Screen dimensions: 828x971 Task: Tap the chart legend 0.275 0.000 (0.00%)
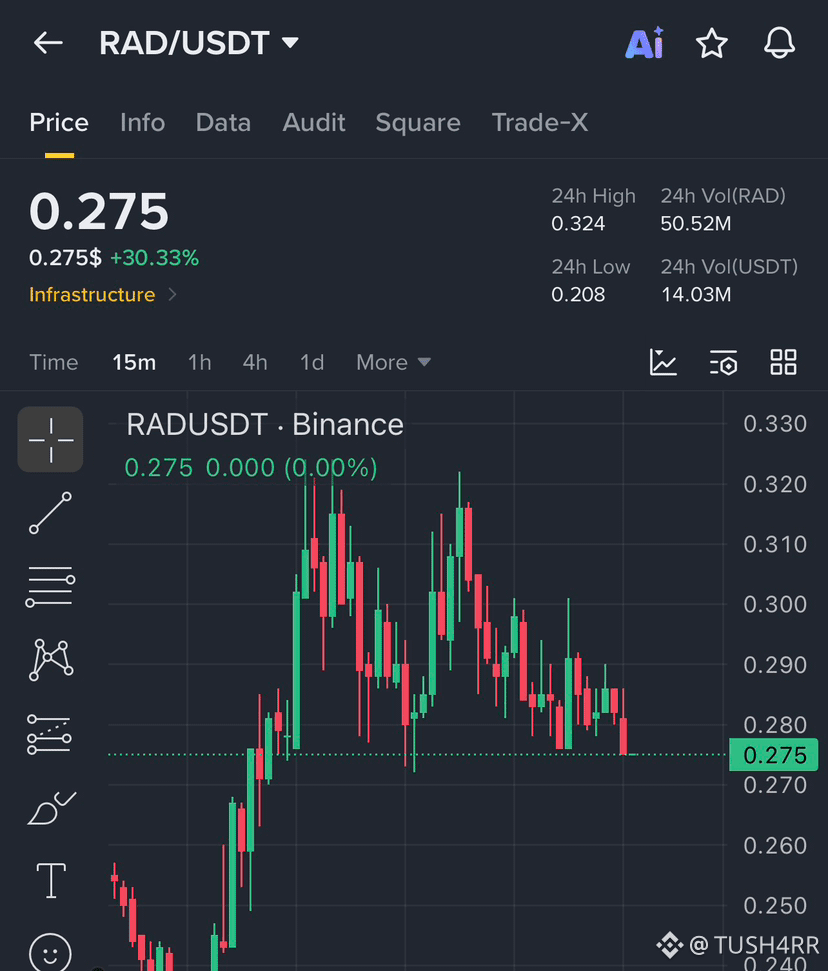point(251,468)
